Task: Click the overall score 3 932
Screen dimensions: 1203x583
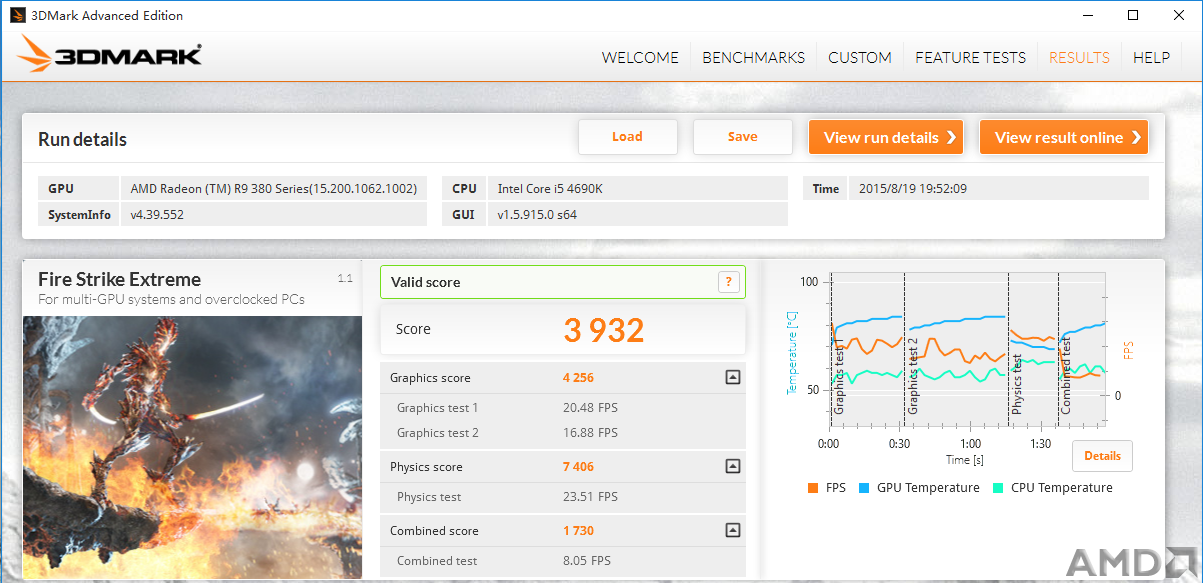Action: point(604,330)
